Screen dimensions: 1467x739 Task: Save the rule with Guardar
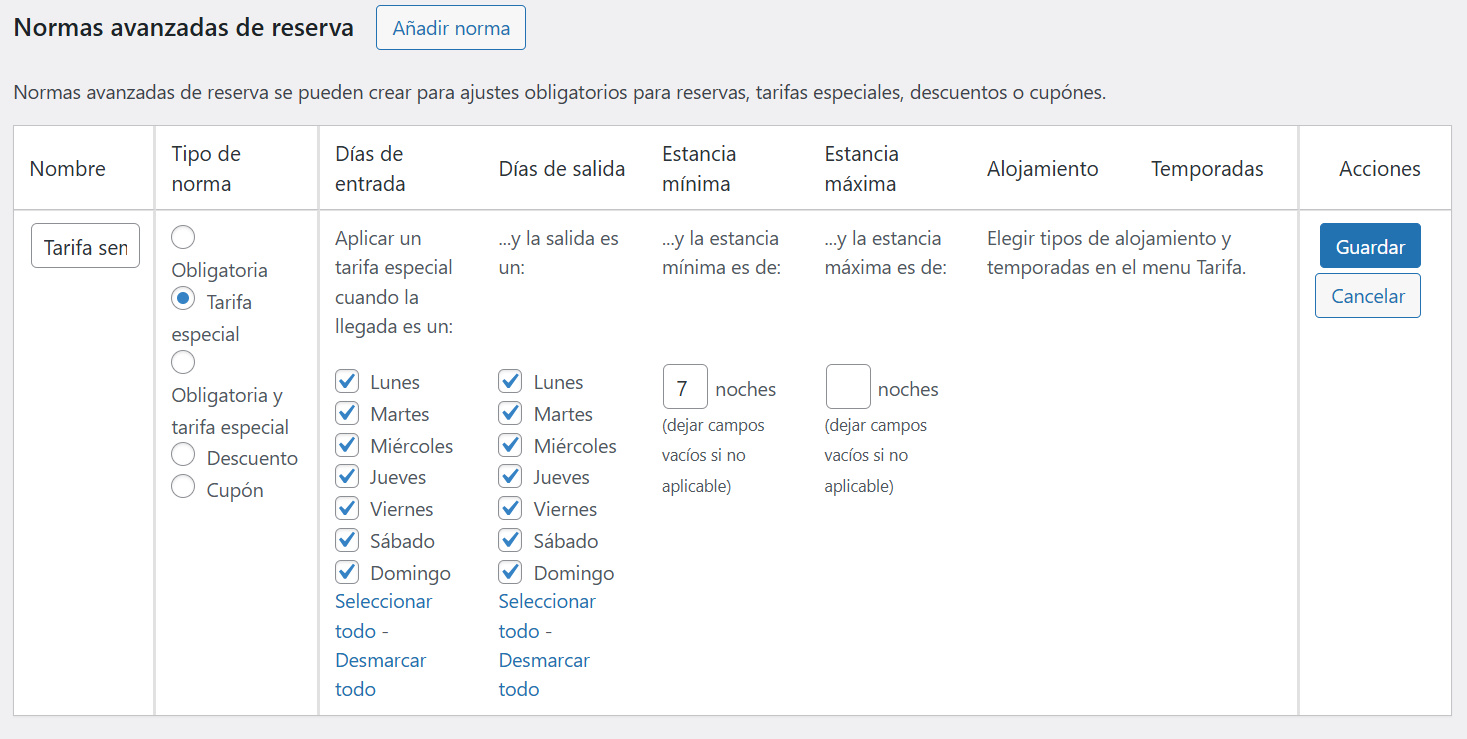point(1369,246)
